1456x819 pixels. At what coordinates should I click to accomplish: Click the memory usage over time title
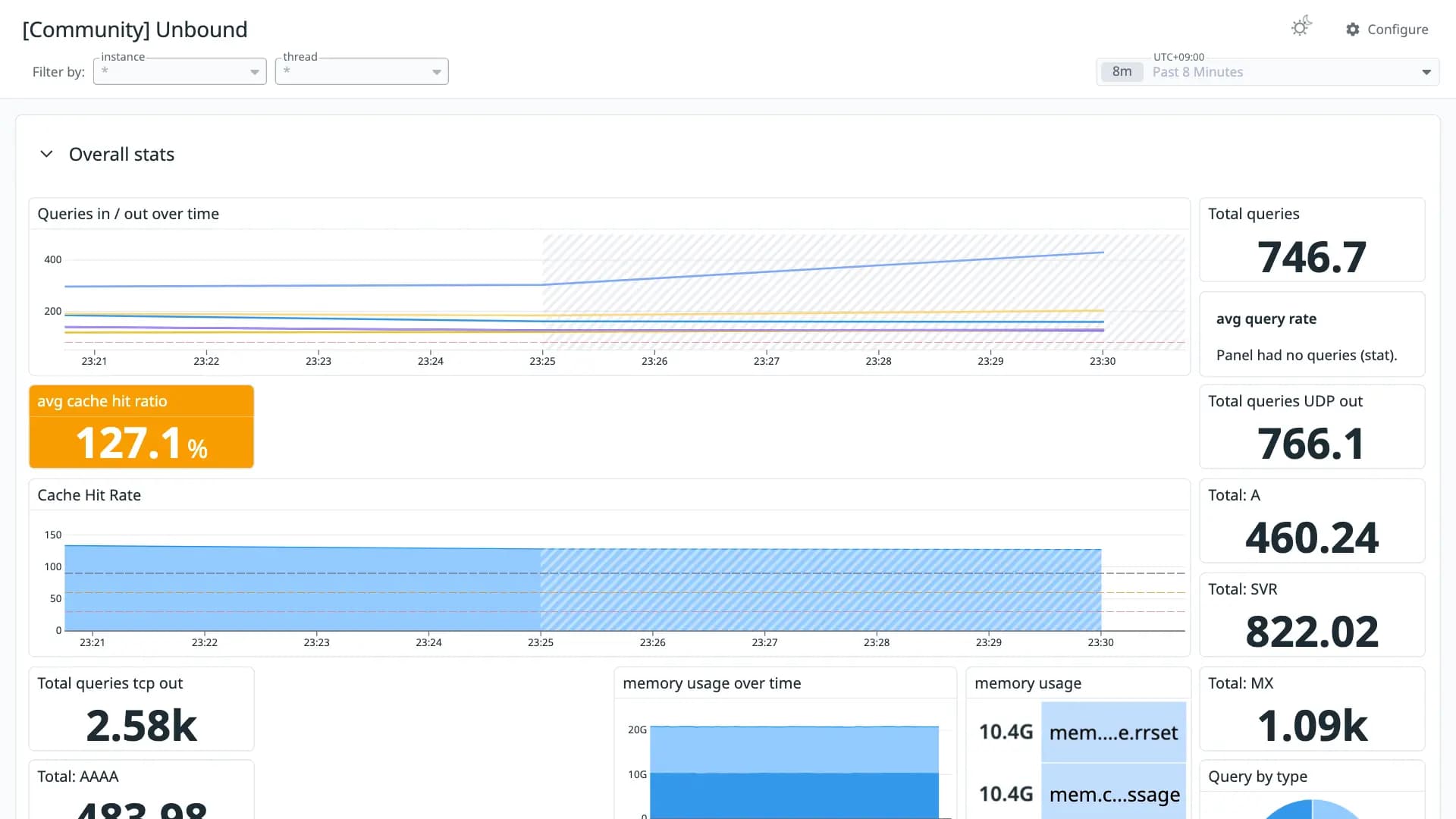[x=711, y=683]
